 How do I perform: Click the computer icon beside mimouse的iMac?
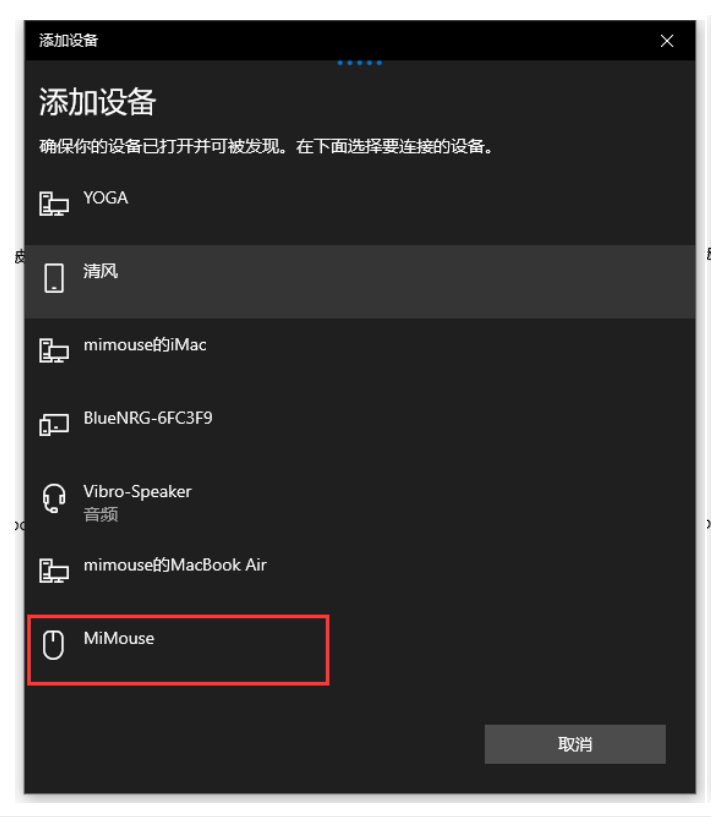(x=54, y=351)
